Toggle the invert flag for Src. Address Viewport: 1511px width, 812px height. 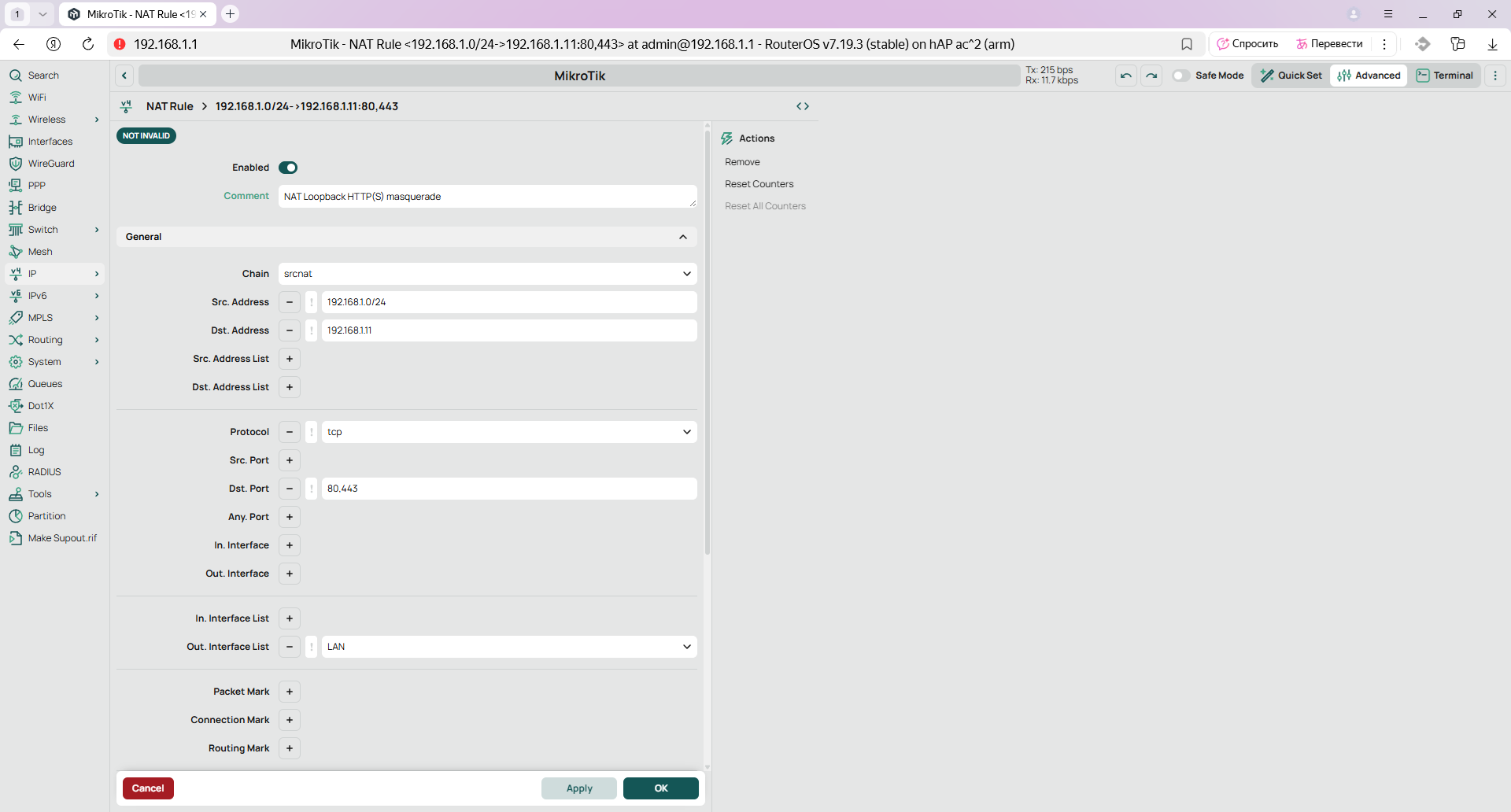pyautogui.click(x=312, y=302)
